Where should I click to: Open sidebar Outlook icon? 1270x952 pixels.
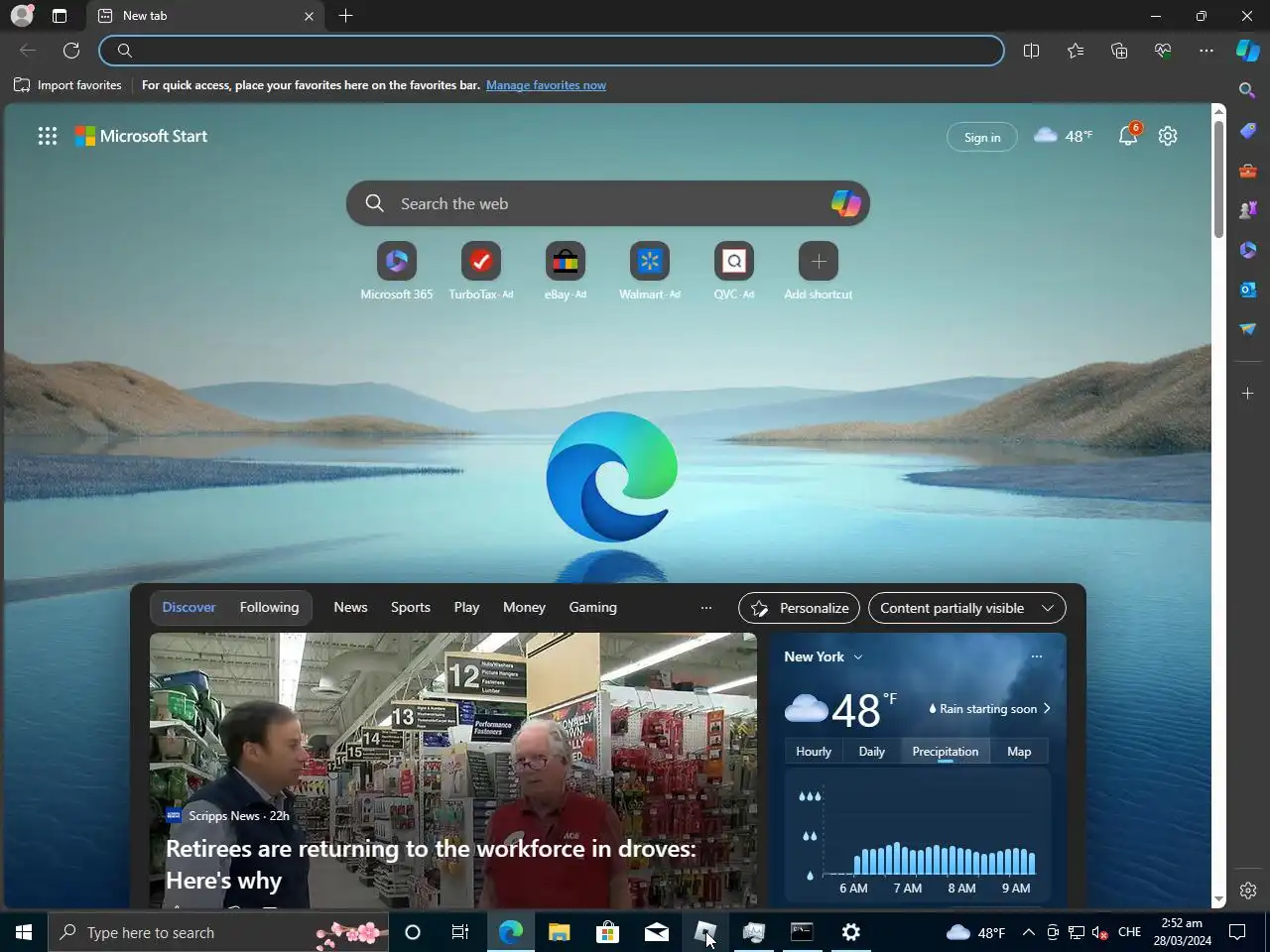[x=1247, y=290]
